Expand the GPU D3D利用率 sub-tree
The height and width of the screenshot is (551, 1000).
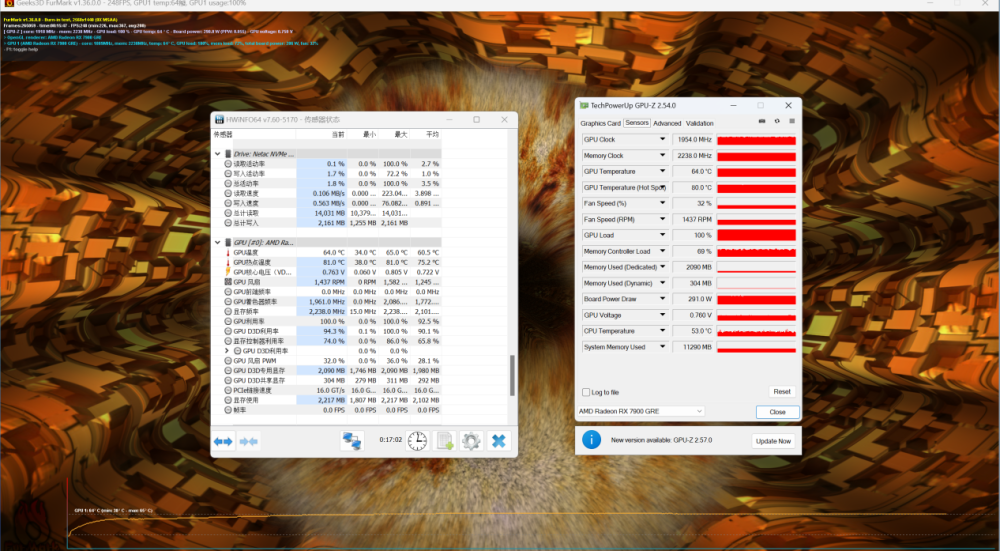click(x=226, y=351)
